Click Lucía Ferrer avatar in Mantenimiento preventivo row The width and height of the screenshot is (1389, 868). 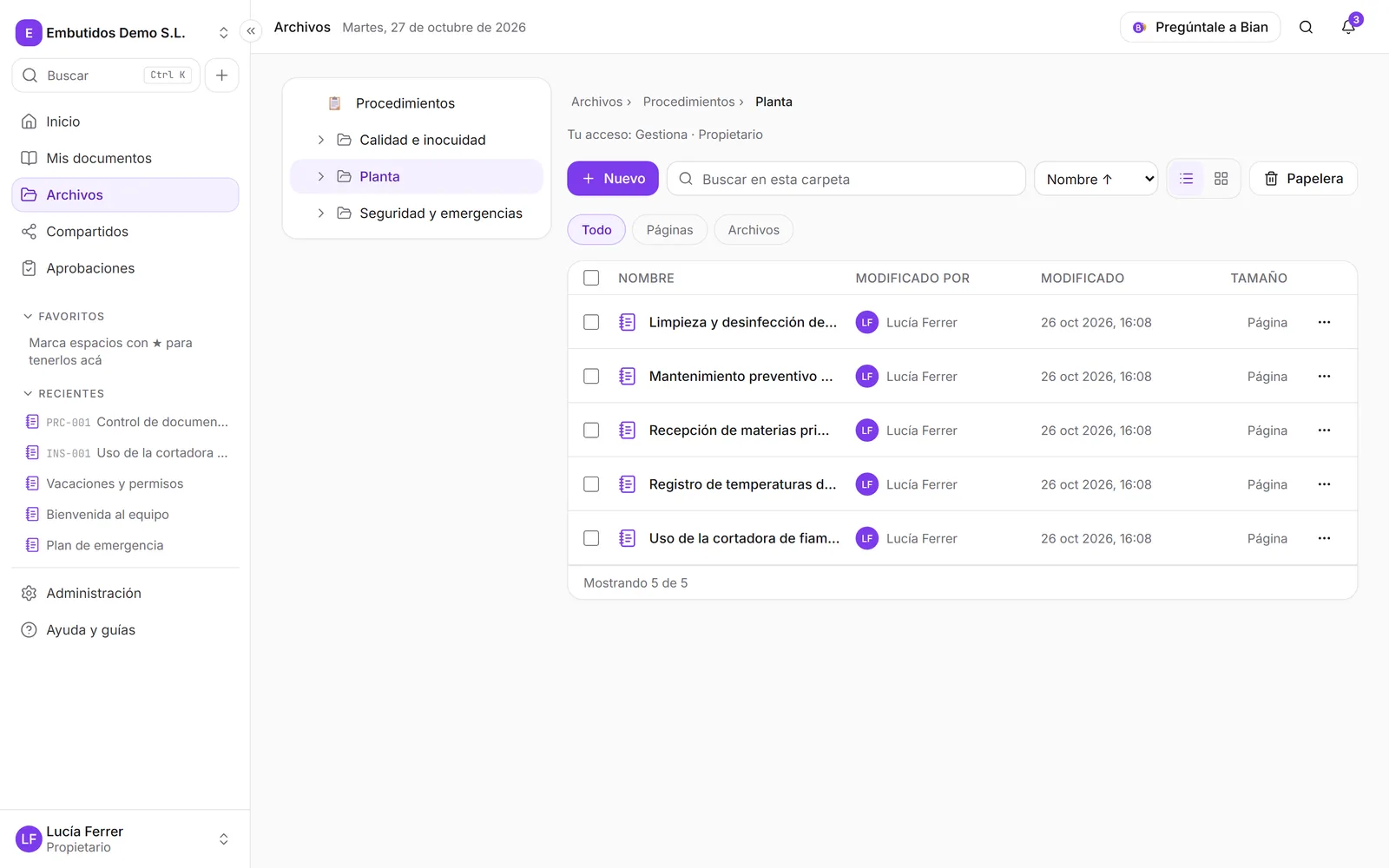pyautogui.click(x=866, y=376)
